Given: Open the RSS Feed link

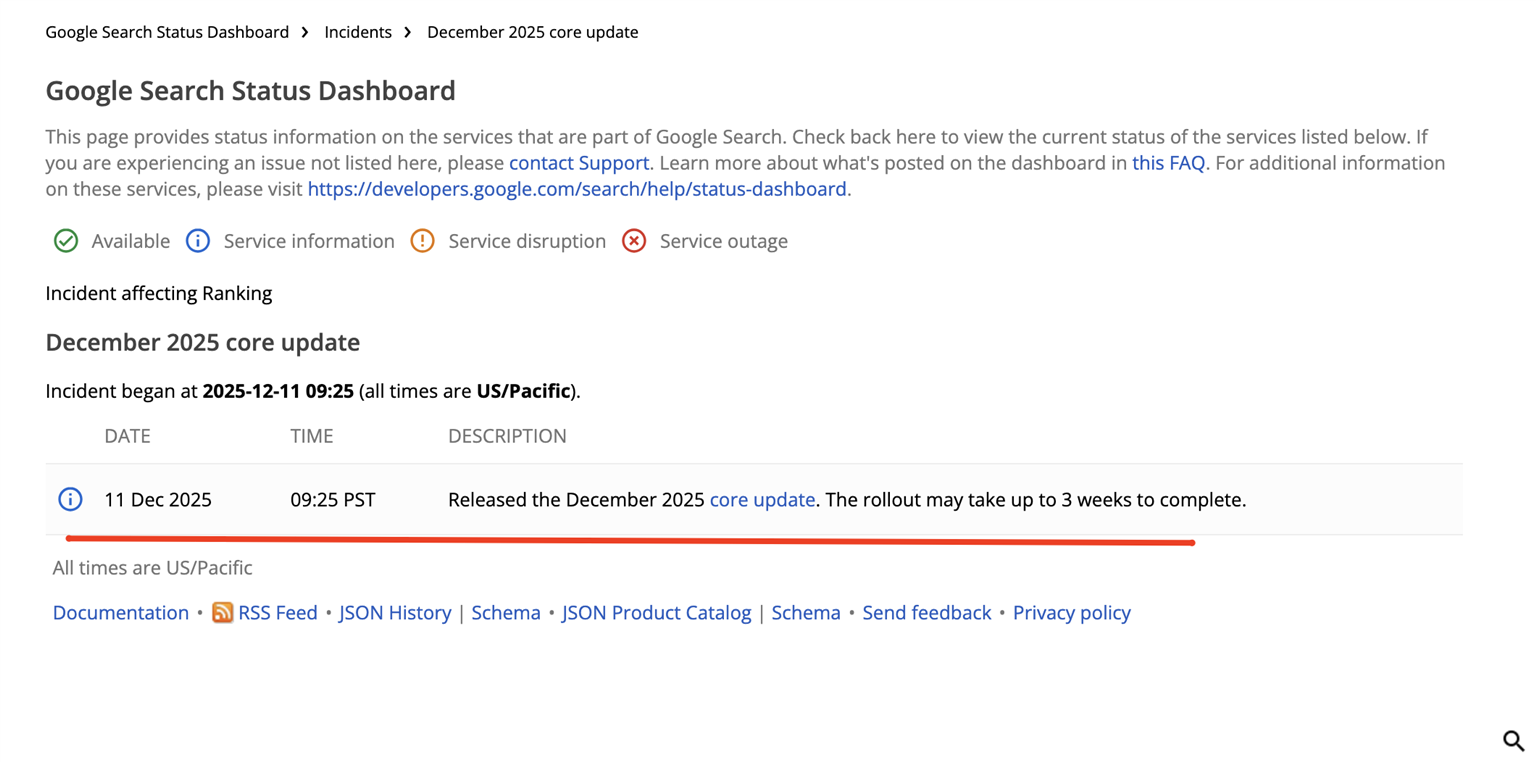Looking at the screenshot, I should pos(277,613).
